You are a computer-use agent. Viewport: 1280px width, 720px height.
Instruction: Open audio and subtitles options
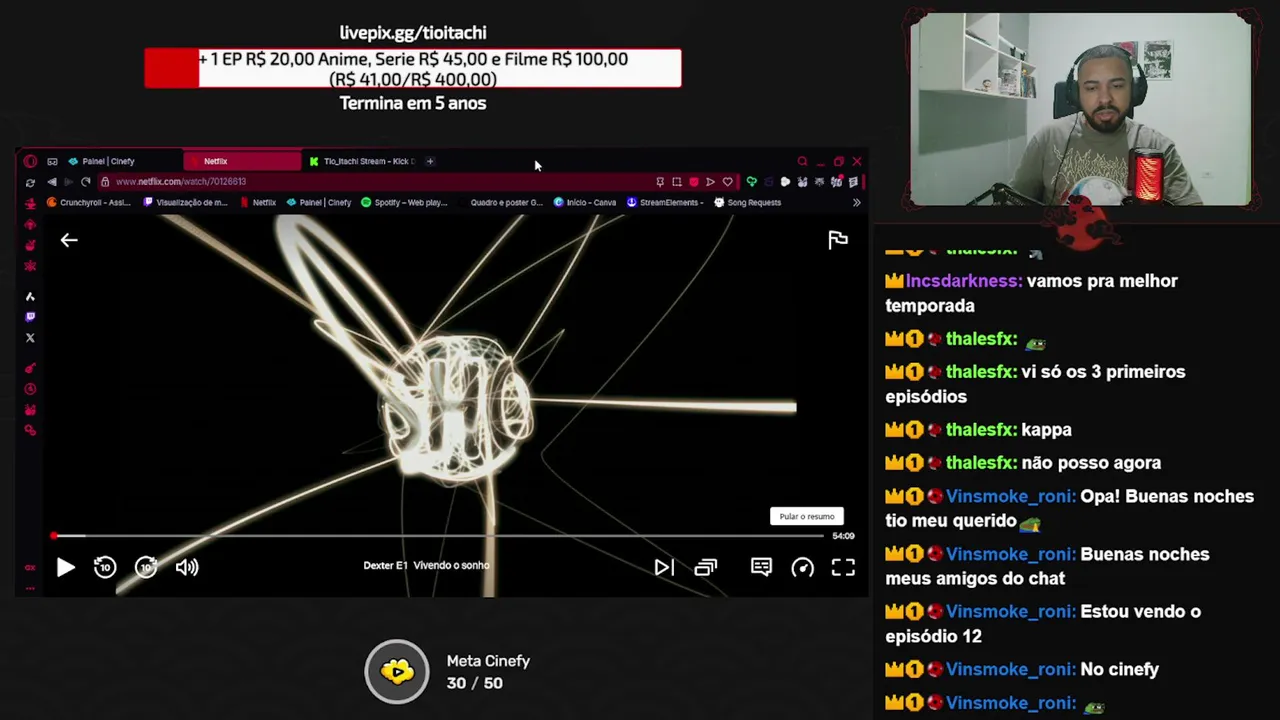[x=761, y=567]
